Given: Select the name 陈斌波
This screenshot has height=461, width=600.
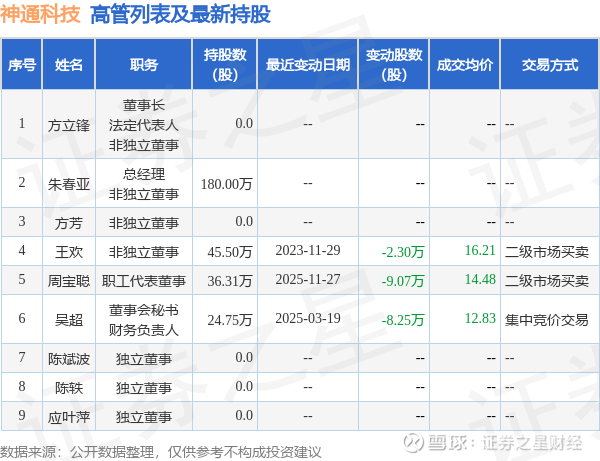Looking at the screenshot, I should [68, 359].
